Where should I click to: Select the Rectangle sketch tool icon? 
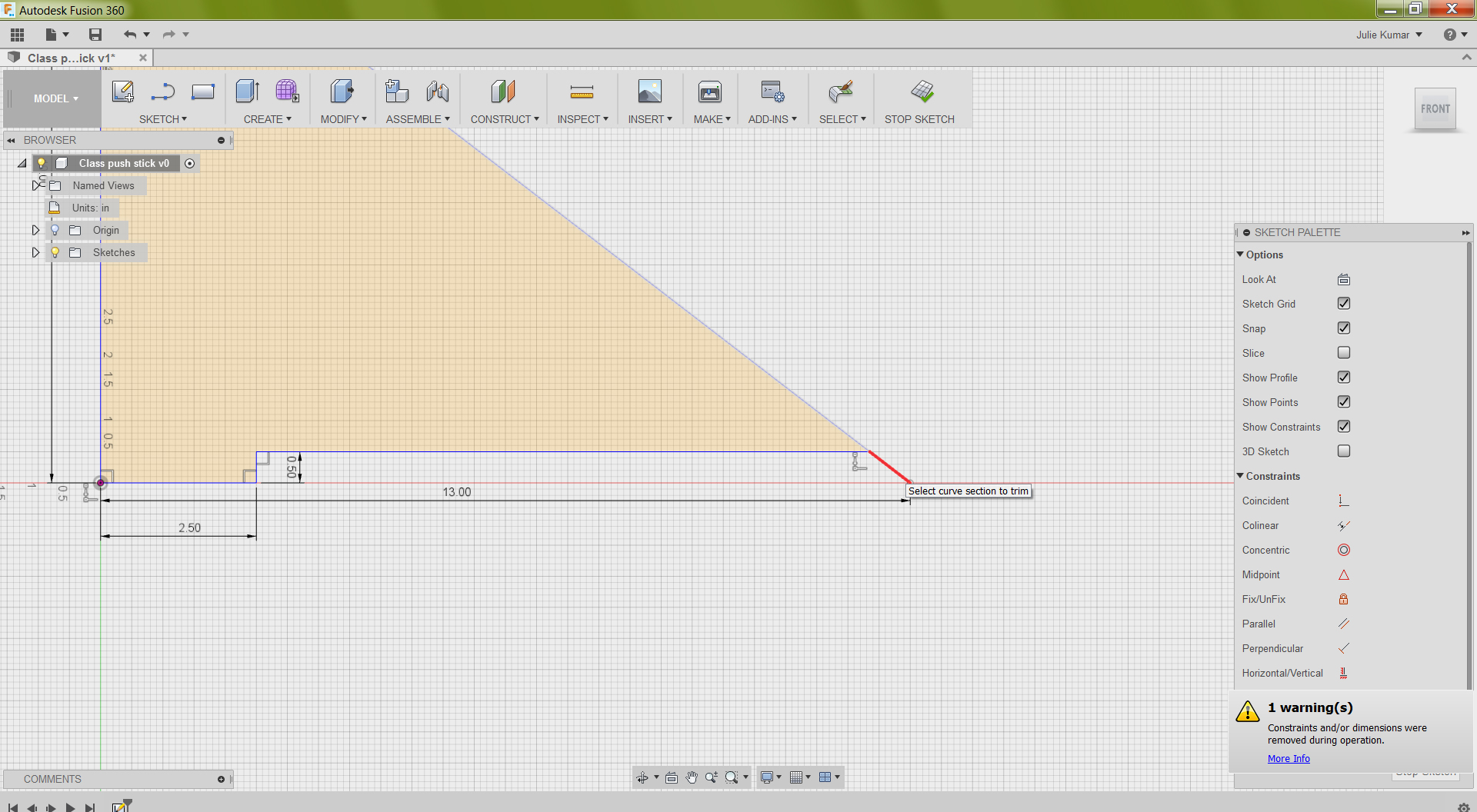pos(203,92)
